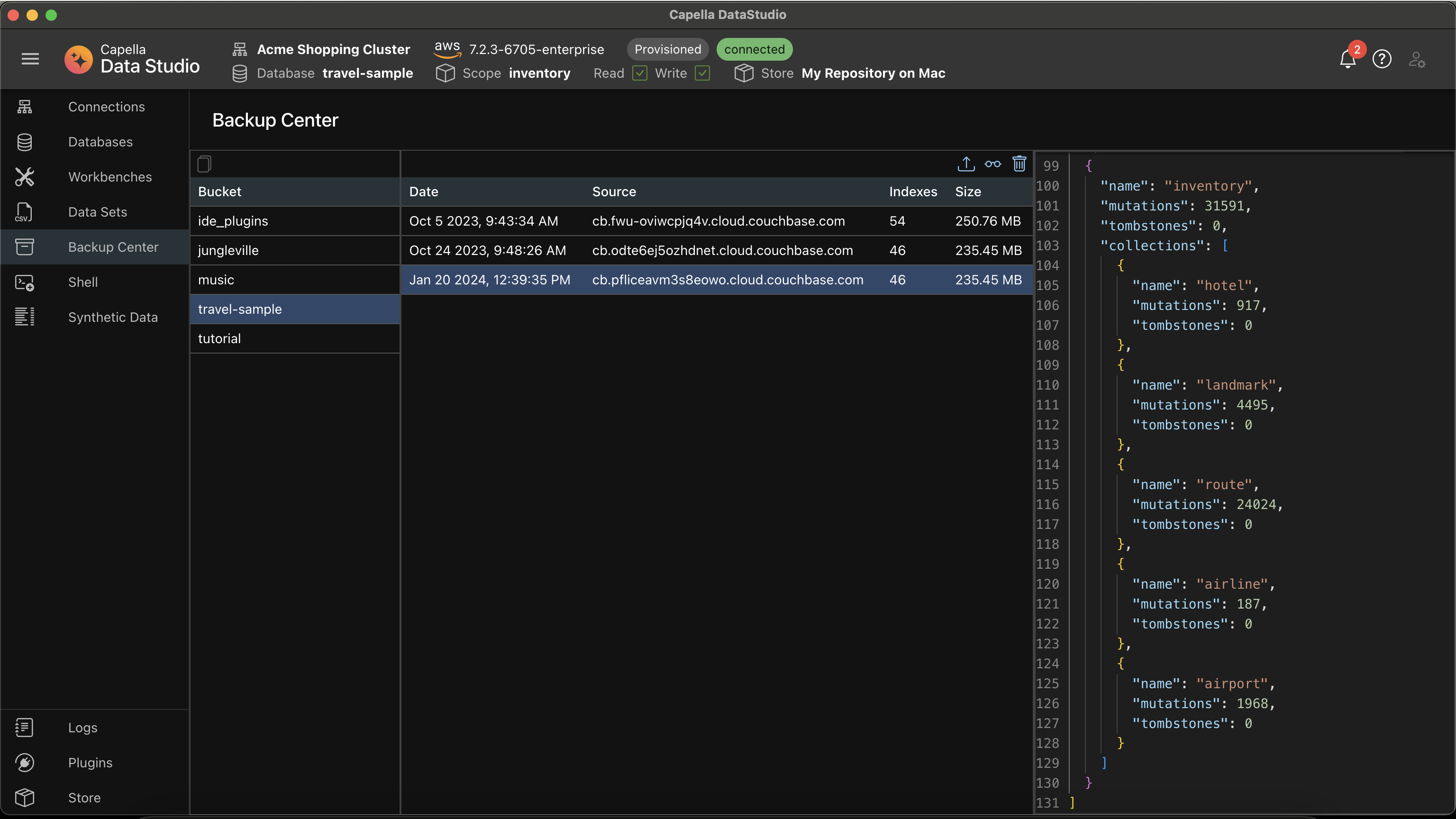This screenshot has width=1456, height=819.
Task: Click the notifications bell icon
Action: click(1348, 58)
